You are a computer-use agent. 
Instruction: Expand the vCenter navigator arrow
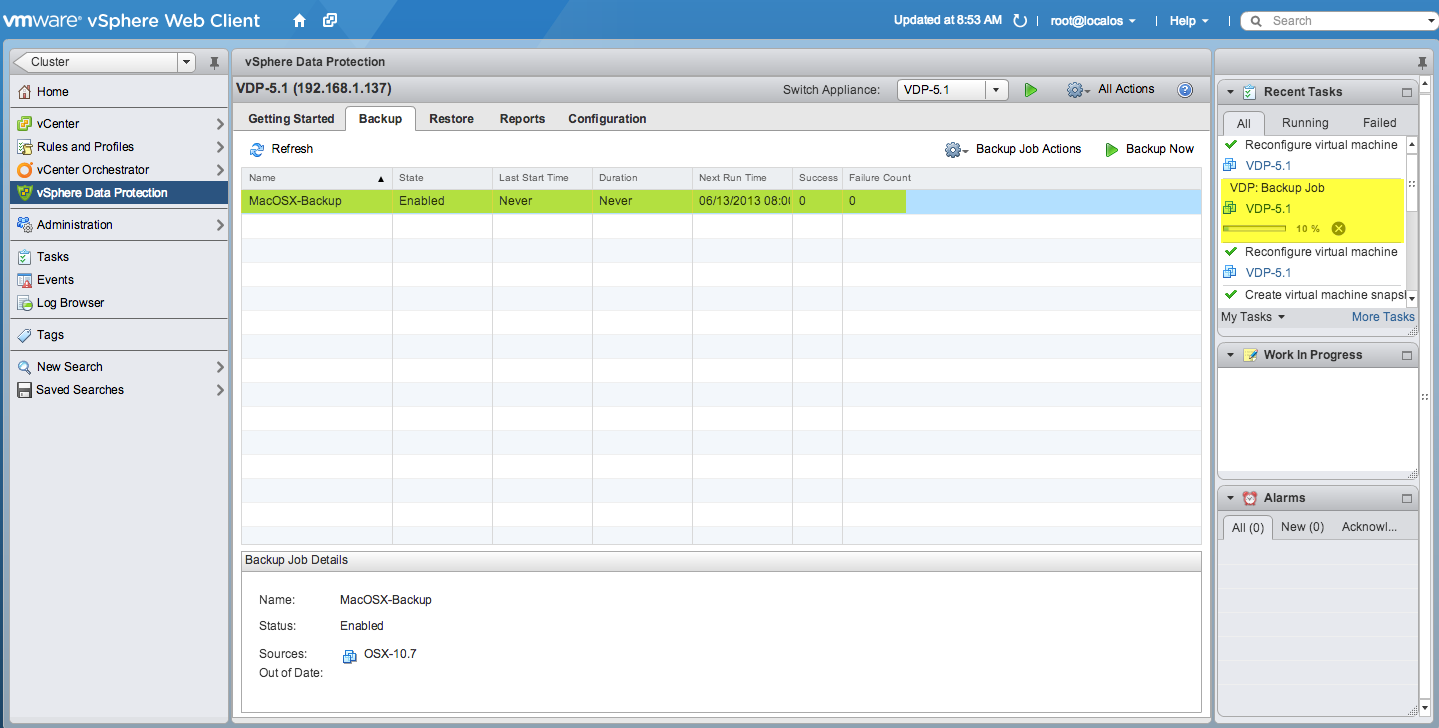point(220,124)
